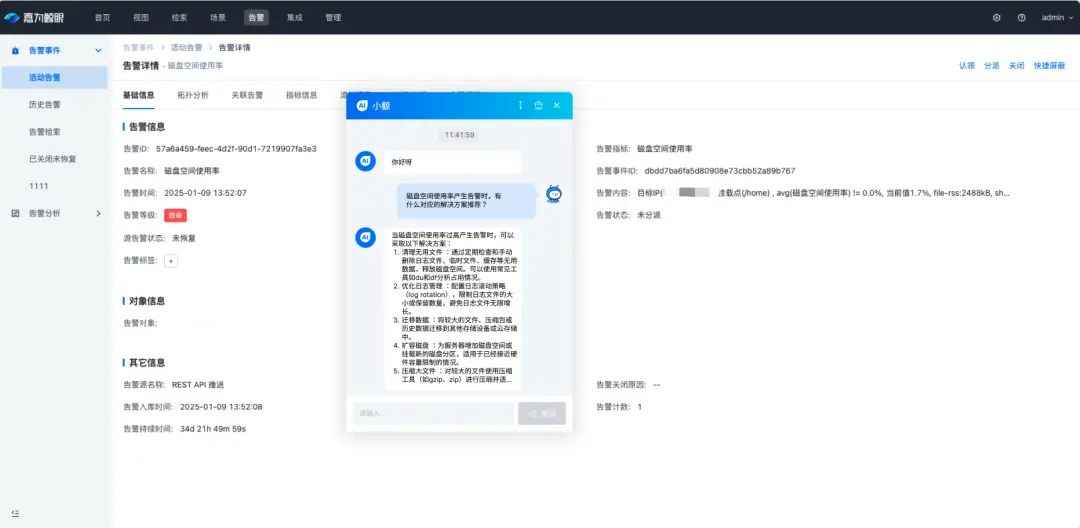Click the AI logo in the chat header
Image resolution: width=1080 pixels, height=528 pixels.
362,105
